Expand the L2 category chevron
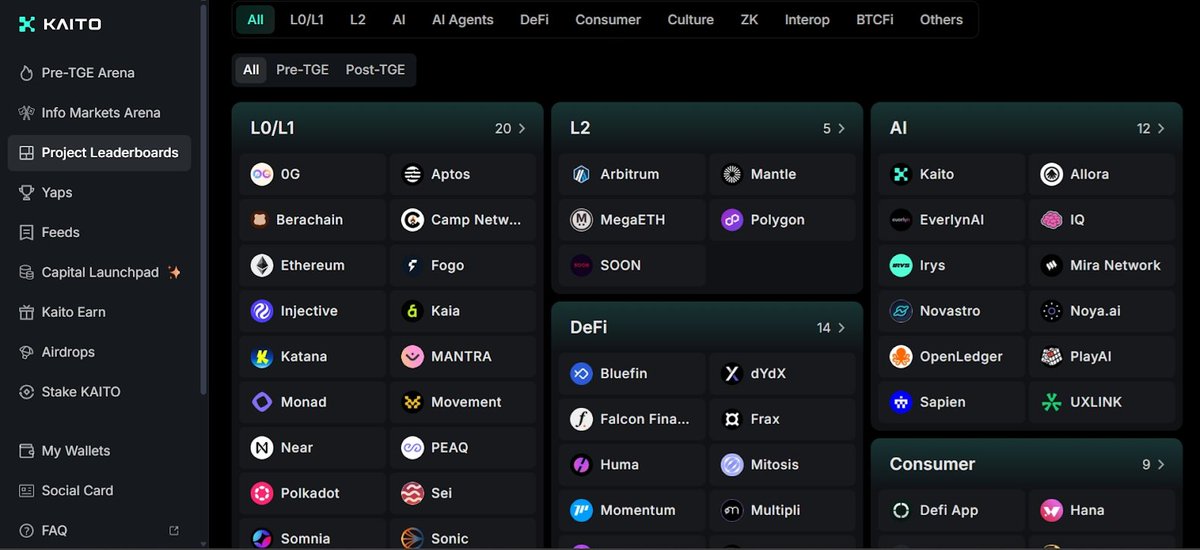 click(x=841, y=128)
